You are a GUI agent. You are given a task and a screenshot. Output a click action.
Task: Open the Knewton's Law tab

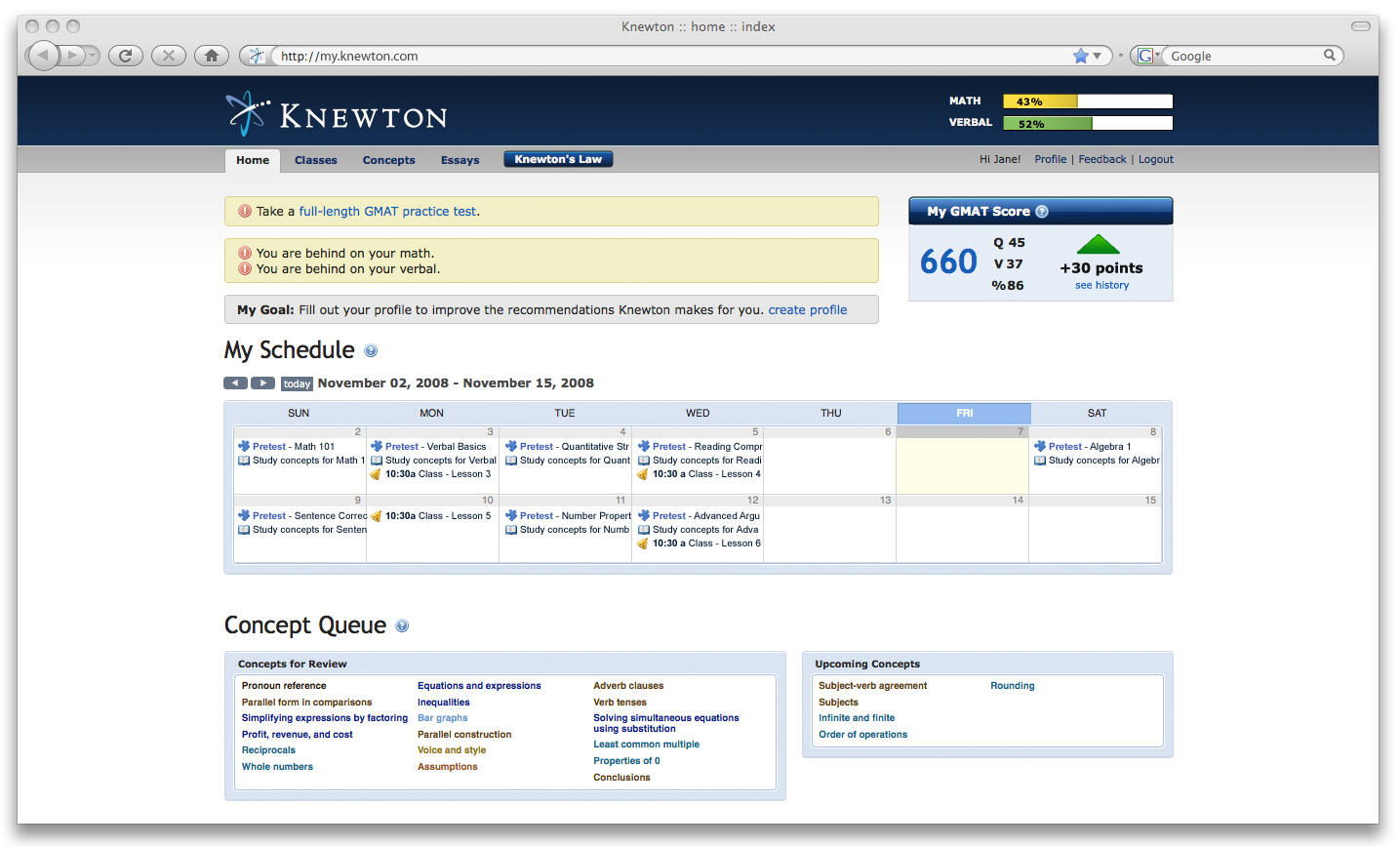point(558,159)
